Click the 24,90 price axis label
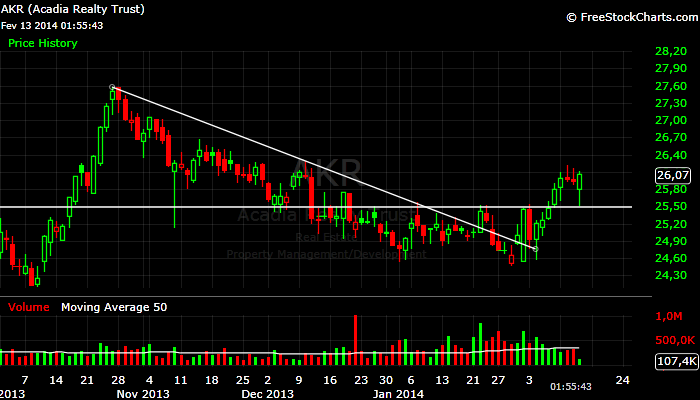The image size is (700, 400). [x=671, y=241]
